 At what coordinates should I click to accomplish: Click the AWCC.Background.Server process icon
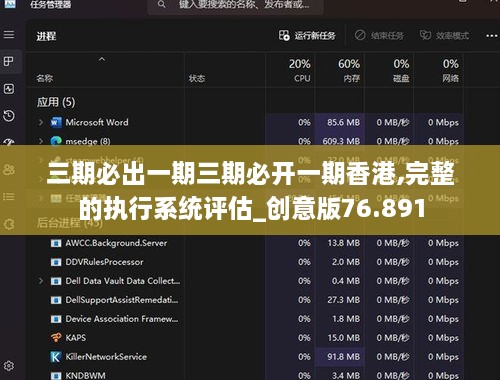pyautogui.click(x=56, y=243)
